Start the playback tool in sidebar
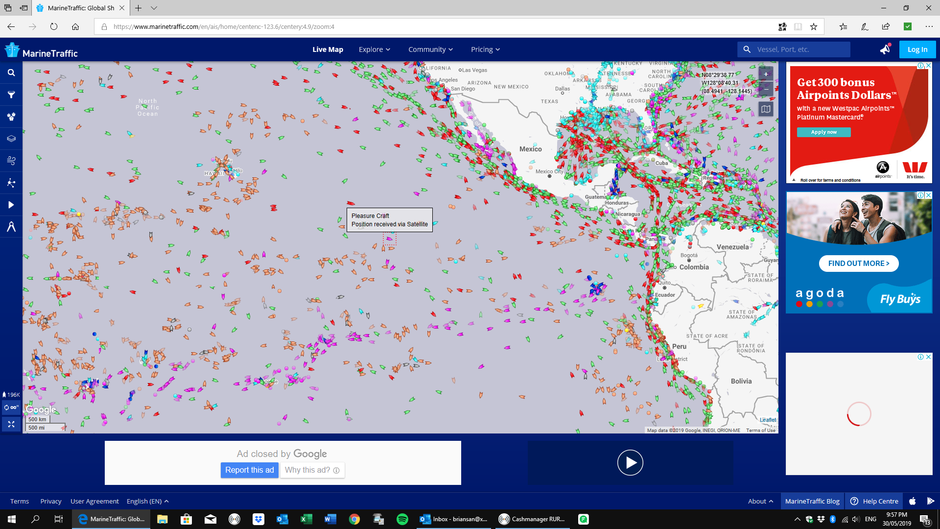The image size is (940, 529). coord(11,205)
